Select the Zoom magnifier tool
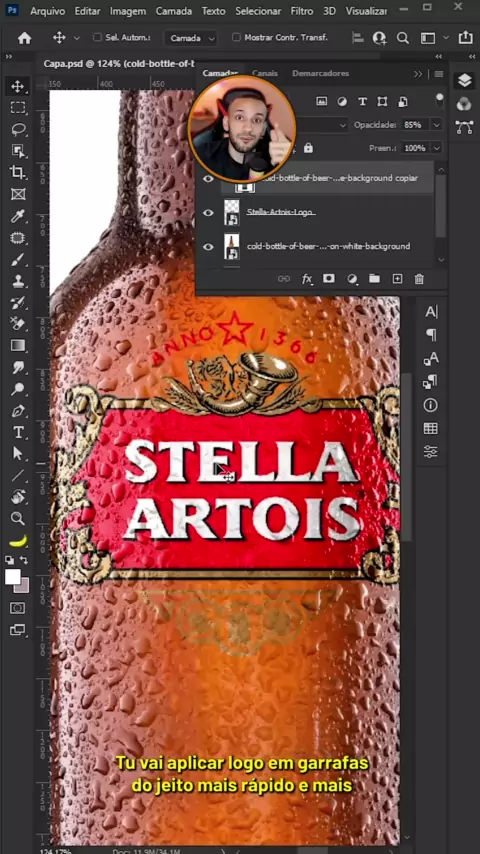 [18, 518]
